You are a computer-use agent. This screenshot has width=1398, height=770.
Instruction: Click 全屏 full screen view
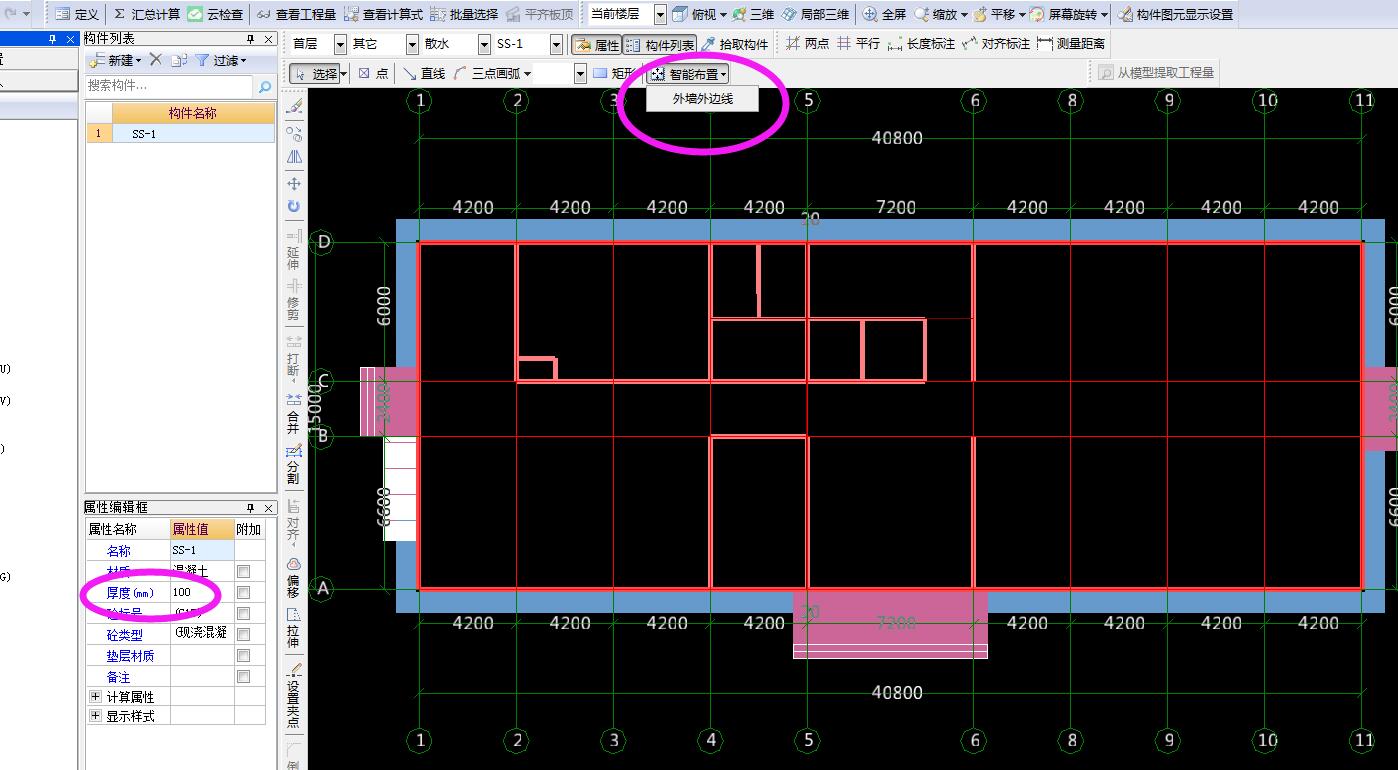(x=884, y=15)
